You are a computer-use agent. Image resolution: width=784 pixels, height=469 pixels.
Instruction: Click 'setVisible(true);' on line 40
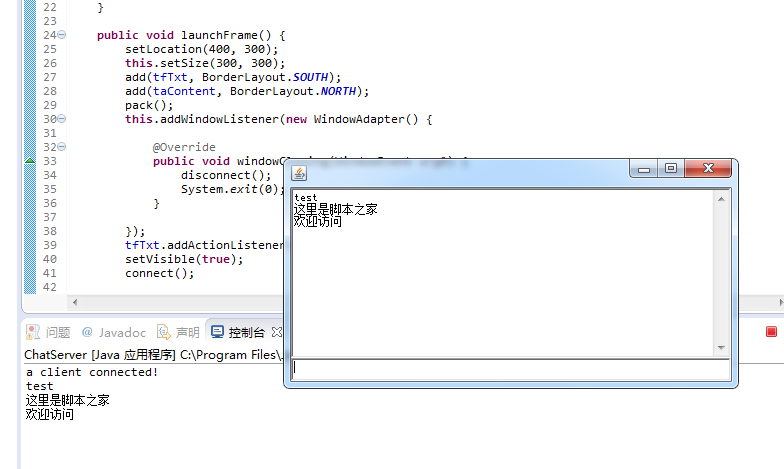(184, 259)
